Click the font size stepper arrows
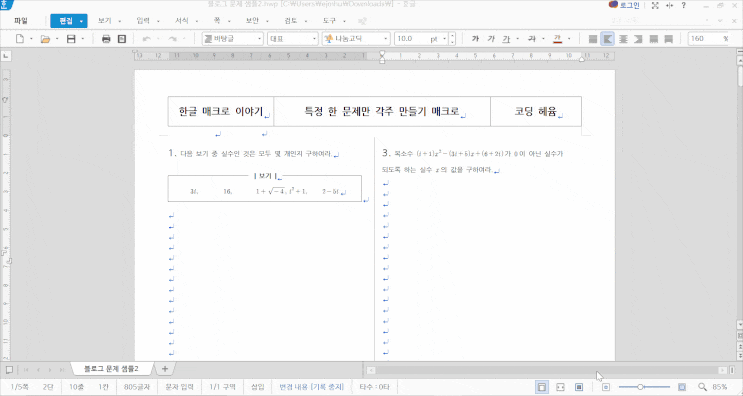 click(x=452, y=39)
